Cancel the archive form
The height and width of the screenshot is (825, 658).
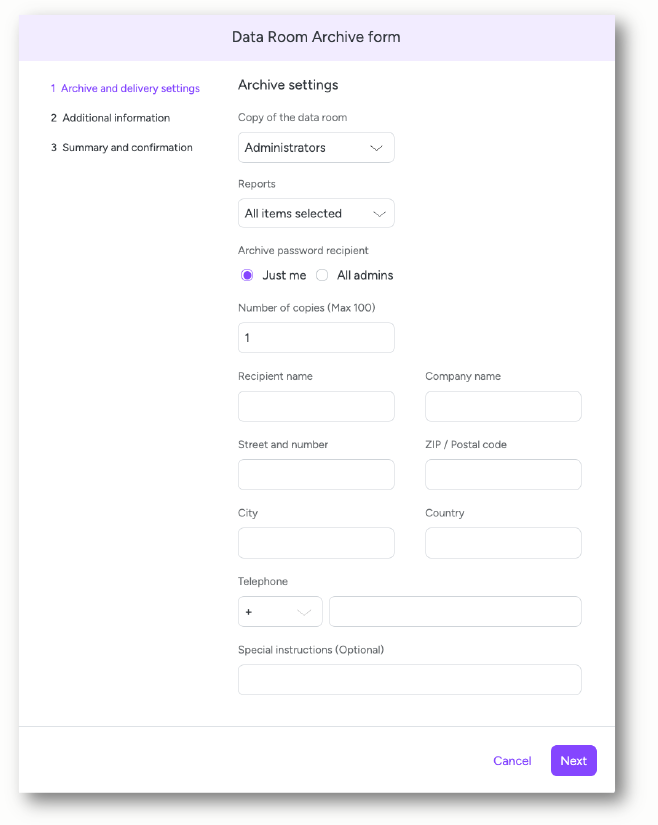[x=512, y=760]
